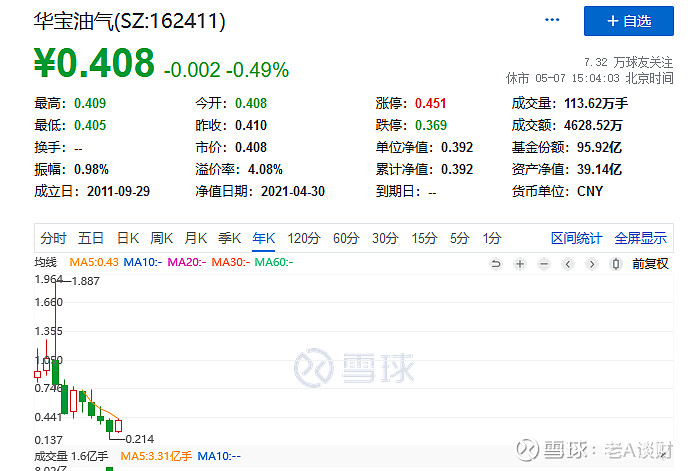
Task: Click the volume MA5:3.31亿手 label
Action: (x=156, y=456)
